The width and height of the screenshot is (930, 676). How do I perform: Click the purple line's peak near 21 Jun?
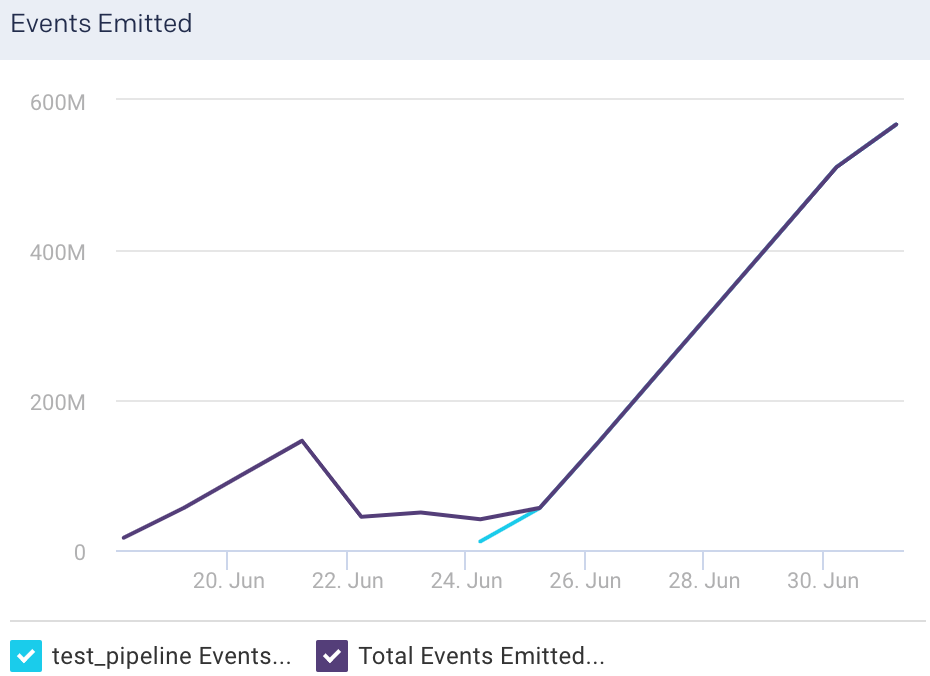point(302,441)
